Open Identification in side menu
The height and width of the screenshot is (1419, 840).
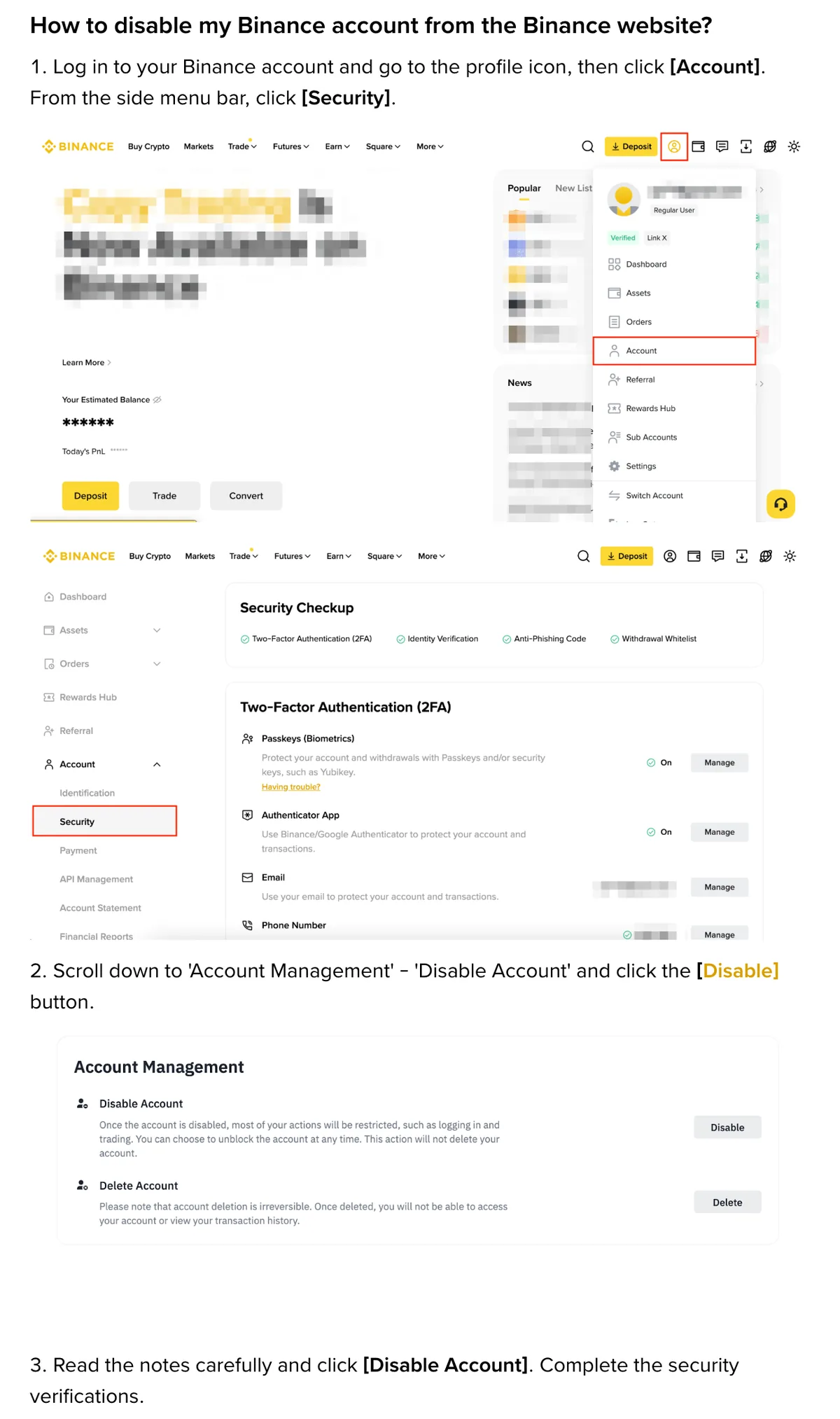(x=87, y=793)
